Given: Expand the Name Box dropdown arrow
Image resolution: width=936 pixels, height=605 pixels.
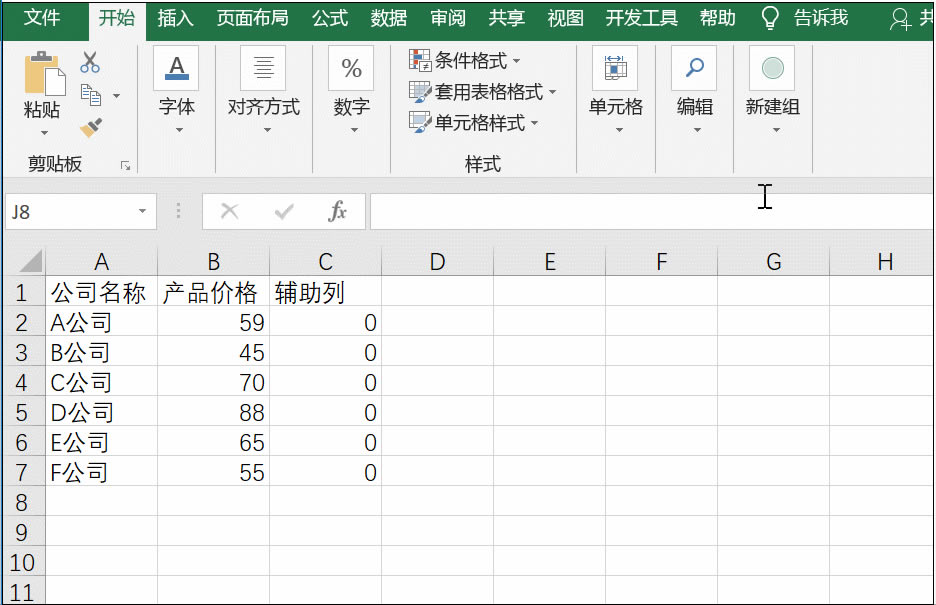Looking at the screenshot, I should [x=143, y=212].
